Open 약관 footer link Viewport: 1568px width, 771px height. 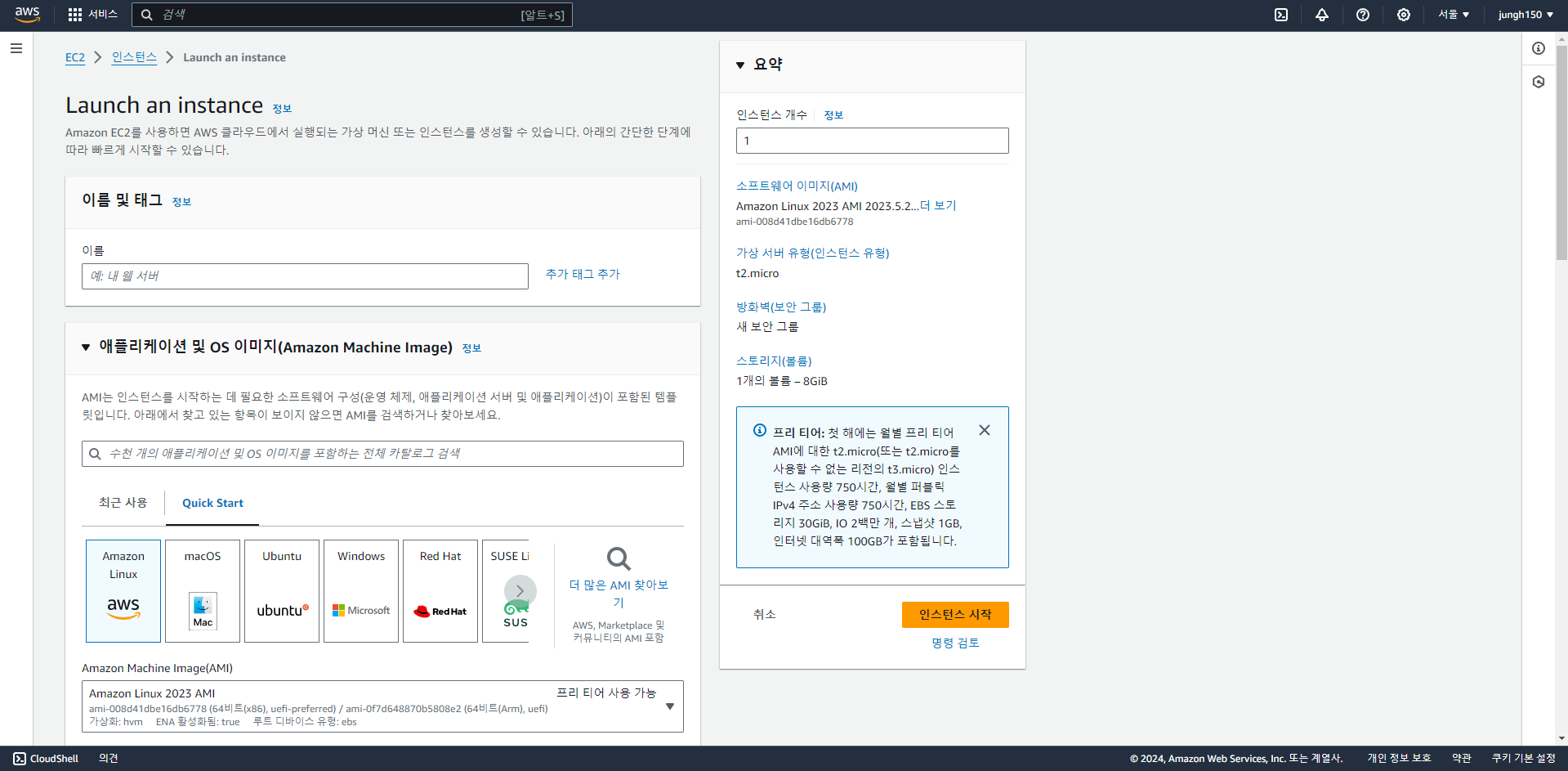pyautogui.click(x=1462, y=759)
